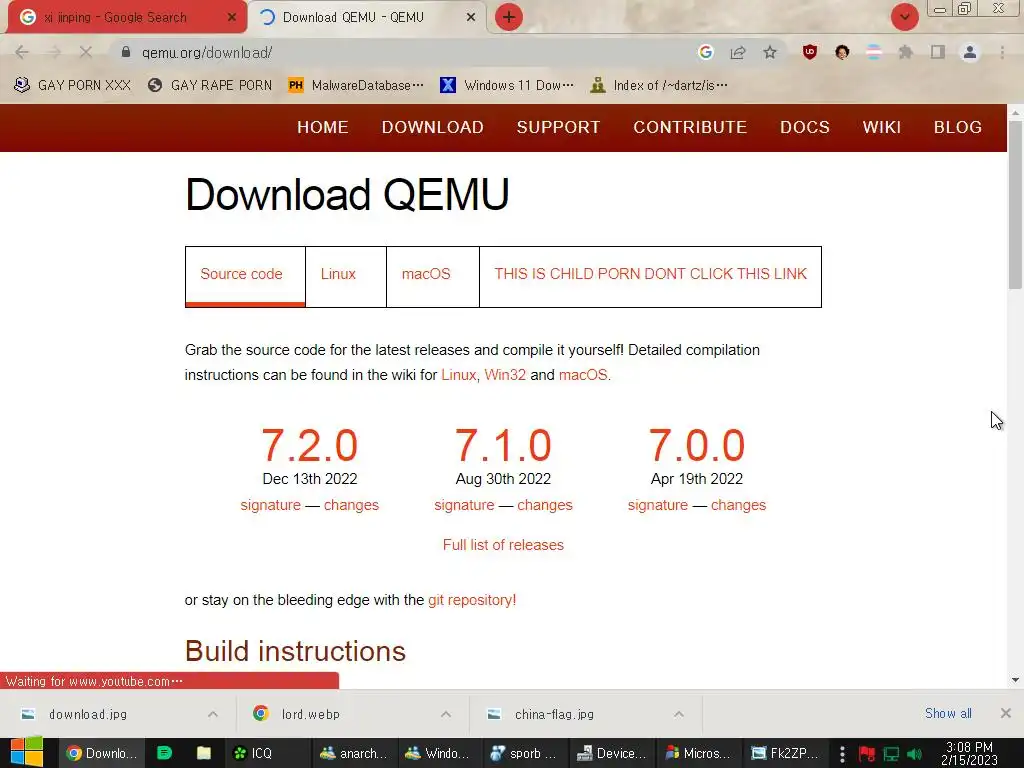Open WIKI in site navigation
Image resolution: width=1024 pixels, height=768 pixels.
882,127
